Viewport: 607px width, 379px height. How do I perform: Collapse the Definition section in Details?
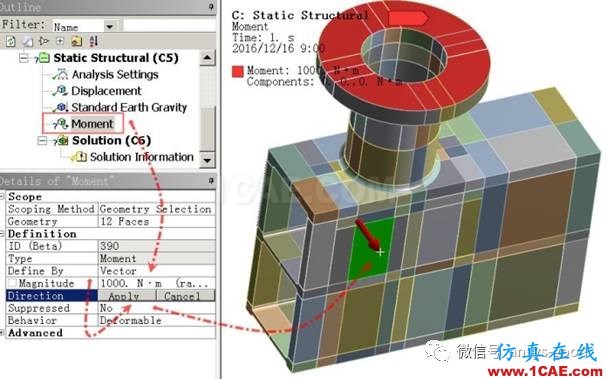[x=2, y=234]
